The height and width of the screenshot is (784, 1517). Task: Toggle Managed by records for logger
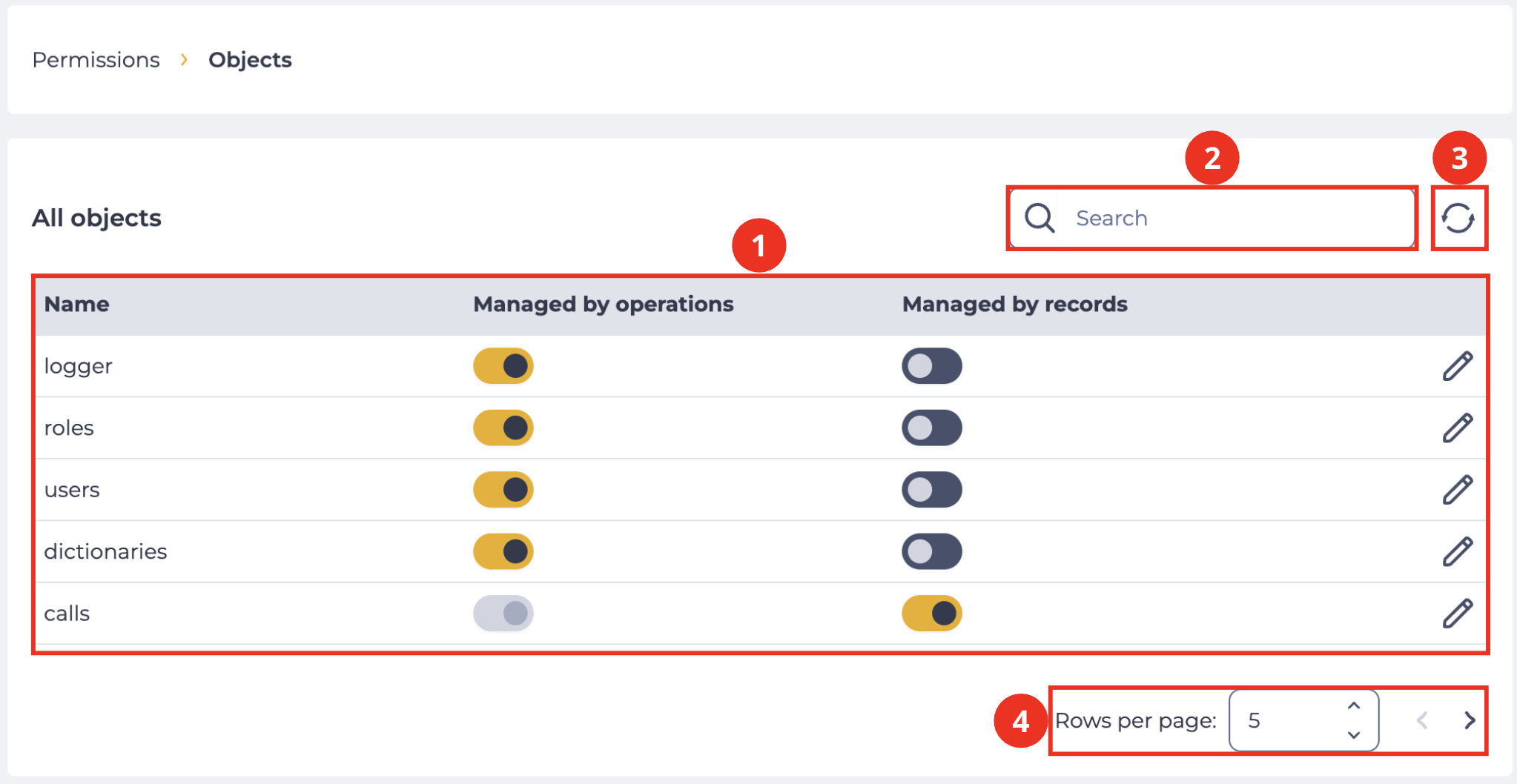pyautogui.click(x=932, y=366)
